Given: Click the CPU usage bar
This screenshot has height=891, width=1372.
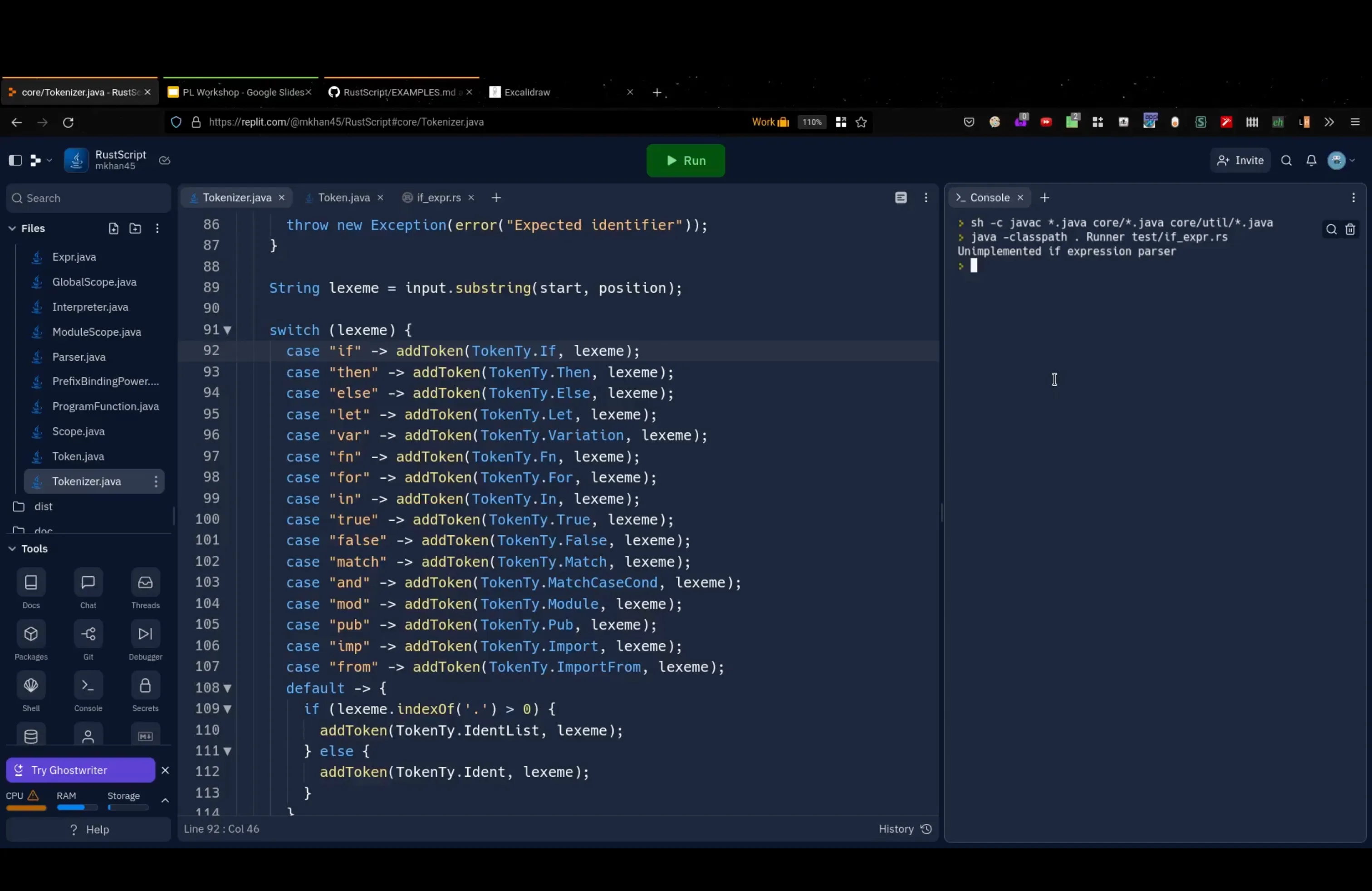Looking at the screenshot, I should click(x=26, y=808).
